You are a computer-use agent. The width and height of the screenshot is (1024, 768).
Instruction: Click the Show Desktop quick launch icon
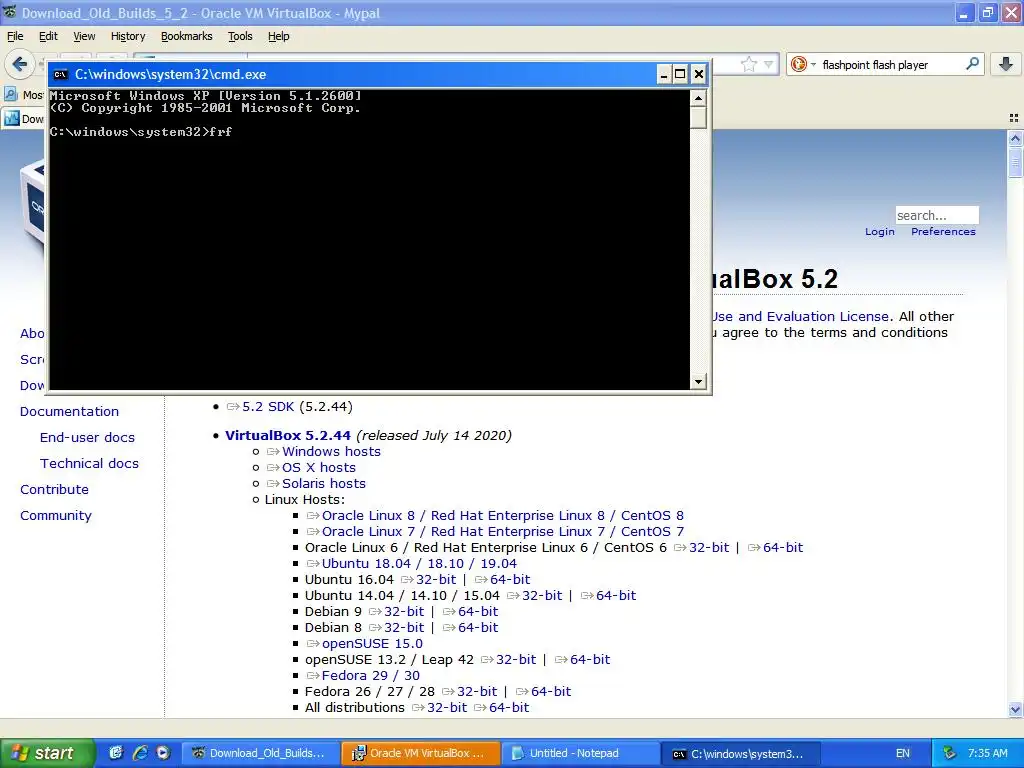[116, 753]
